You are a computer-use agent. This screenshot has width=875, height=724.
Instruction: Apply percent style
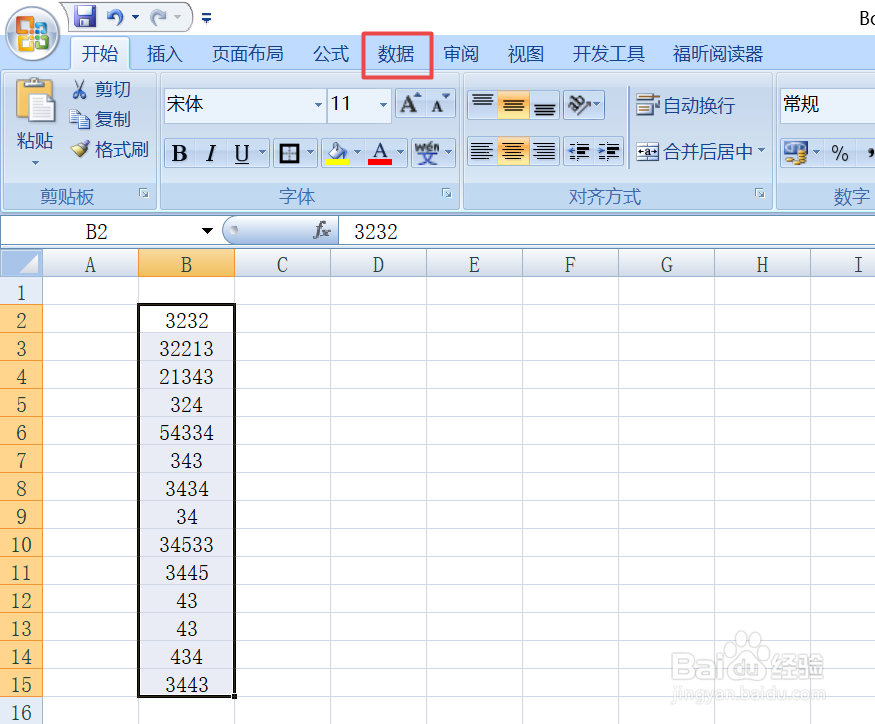[x=839, y=152]
